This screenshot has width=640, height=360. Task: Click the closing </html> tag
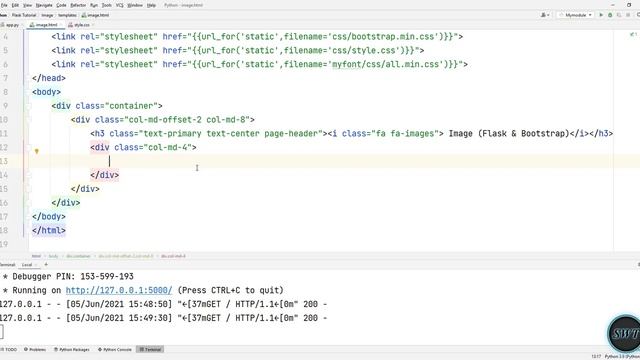tap(49, 230)
